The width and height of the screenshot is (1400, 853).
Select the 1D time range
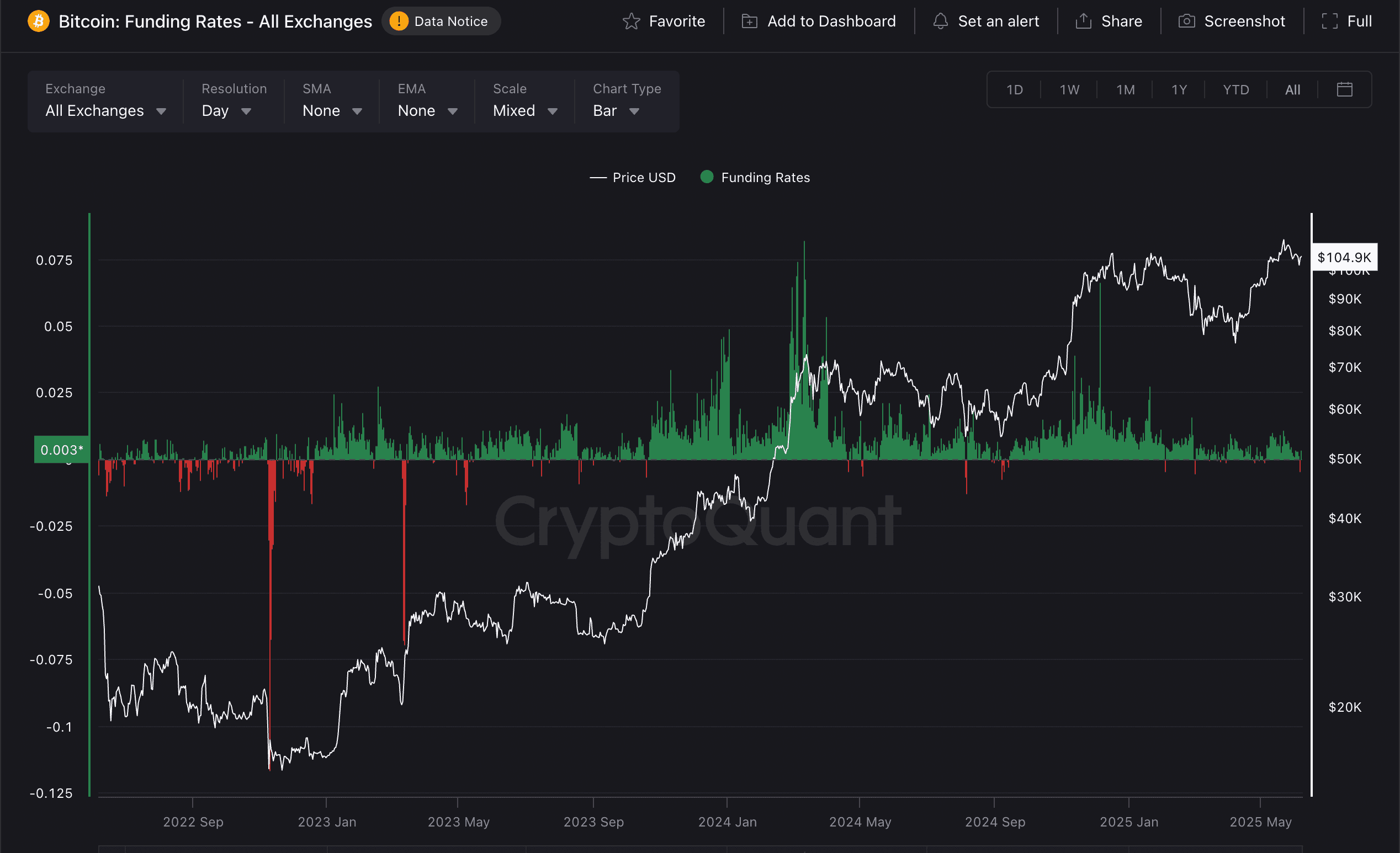click(1014, 90)
